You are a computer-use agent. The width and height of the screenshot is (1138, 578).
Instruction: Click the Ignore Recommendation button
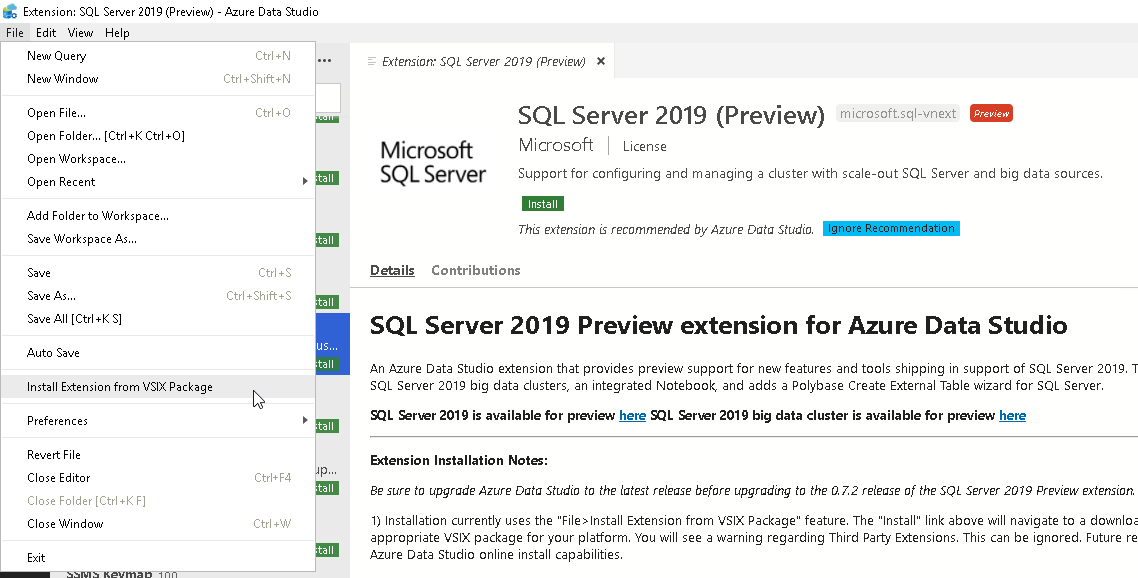pyautogui.click(x=891, y=229)
